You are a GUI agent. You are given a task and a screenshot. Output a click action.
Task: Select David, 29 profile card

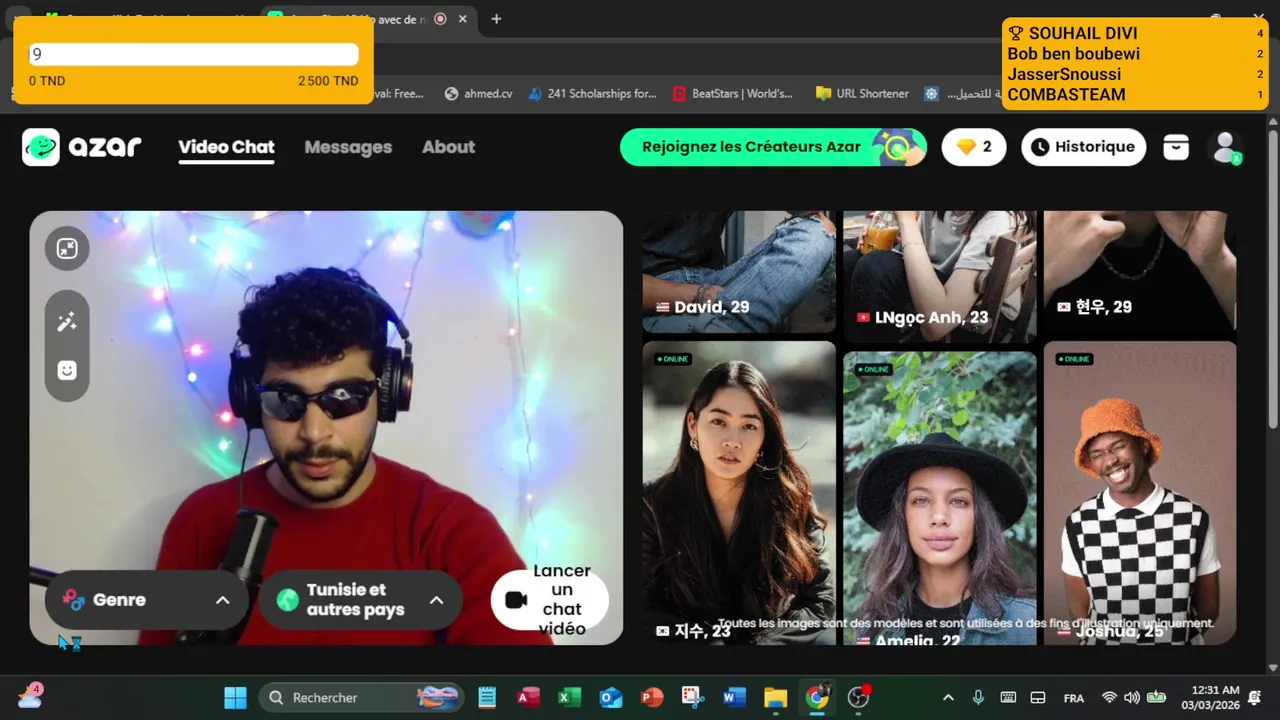pos(739,271)
